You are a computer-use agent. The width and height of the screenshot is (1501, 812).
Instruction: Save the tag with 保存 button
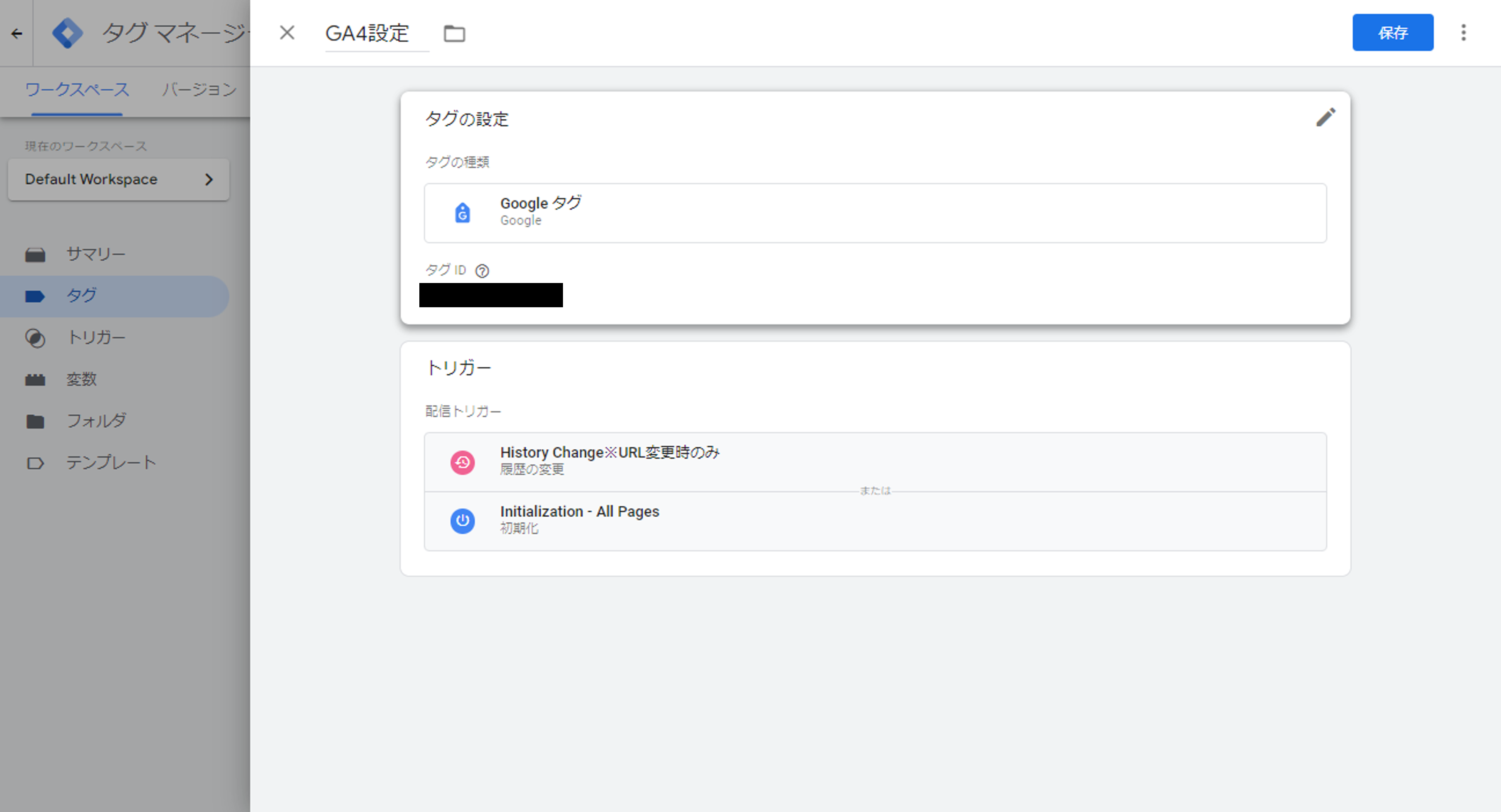click(x=1392, y=33)
